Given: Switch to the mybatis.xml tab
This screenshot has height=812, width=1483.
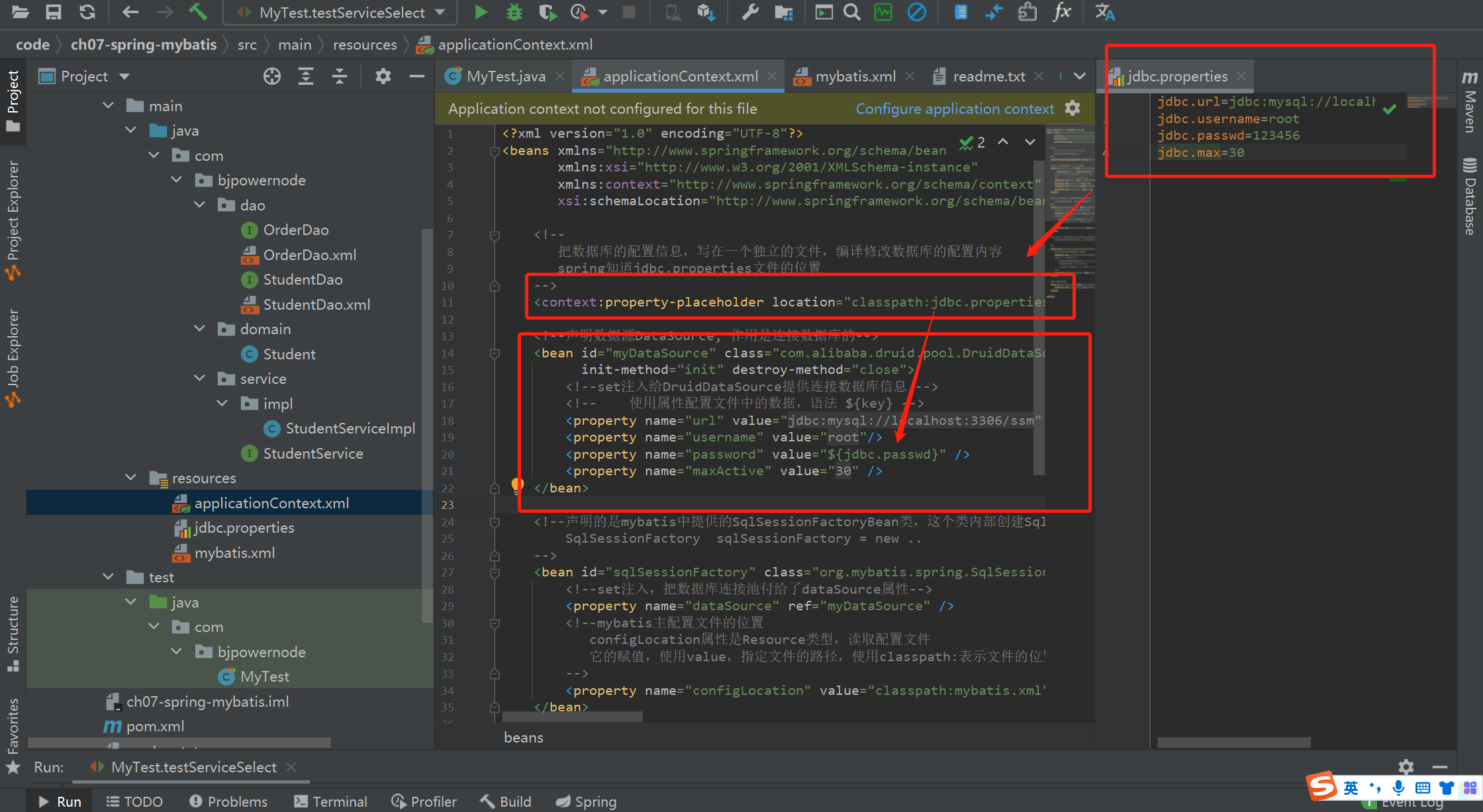Looking at the screenshot, I should 855,77.
